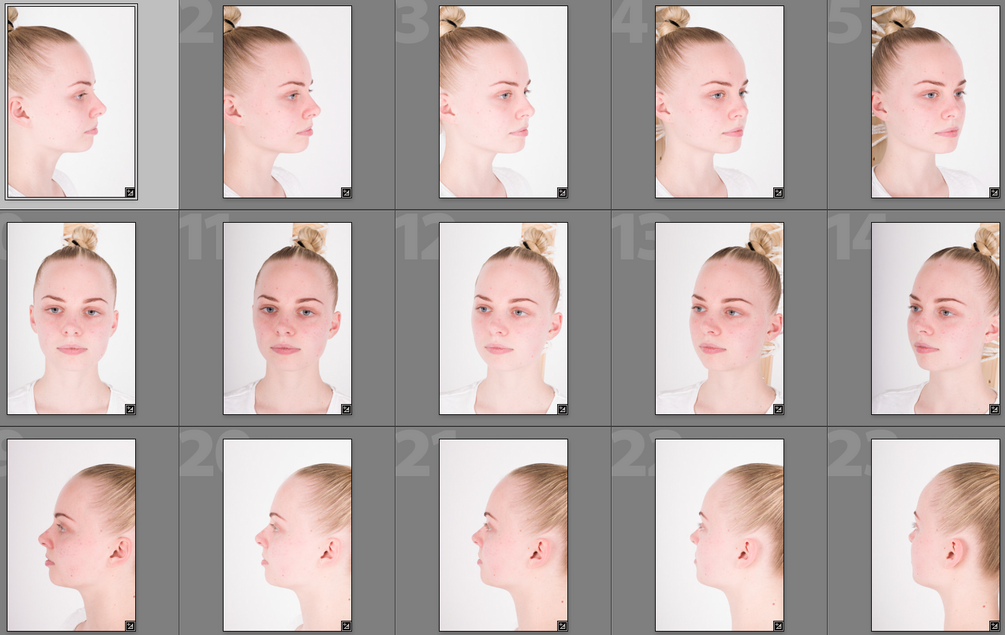This screenshot has width=1005, height=635.
Task: Select the photo thumbnail in grid cell 13
Action: click(719, 318)
